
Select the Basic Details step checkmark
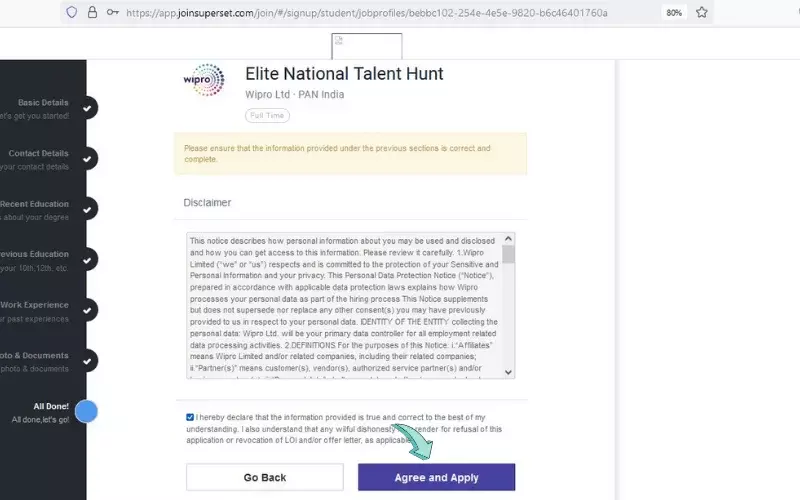pyautogui.click(x=87, y=108)
